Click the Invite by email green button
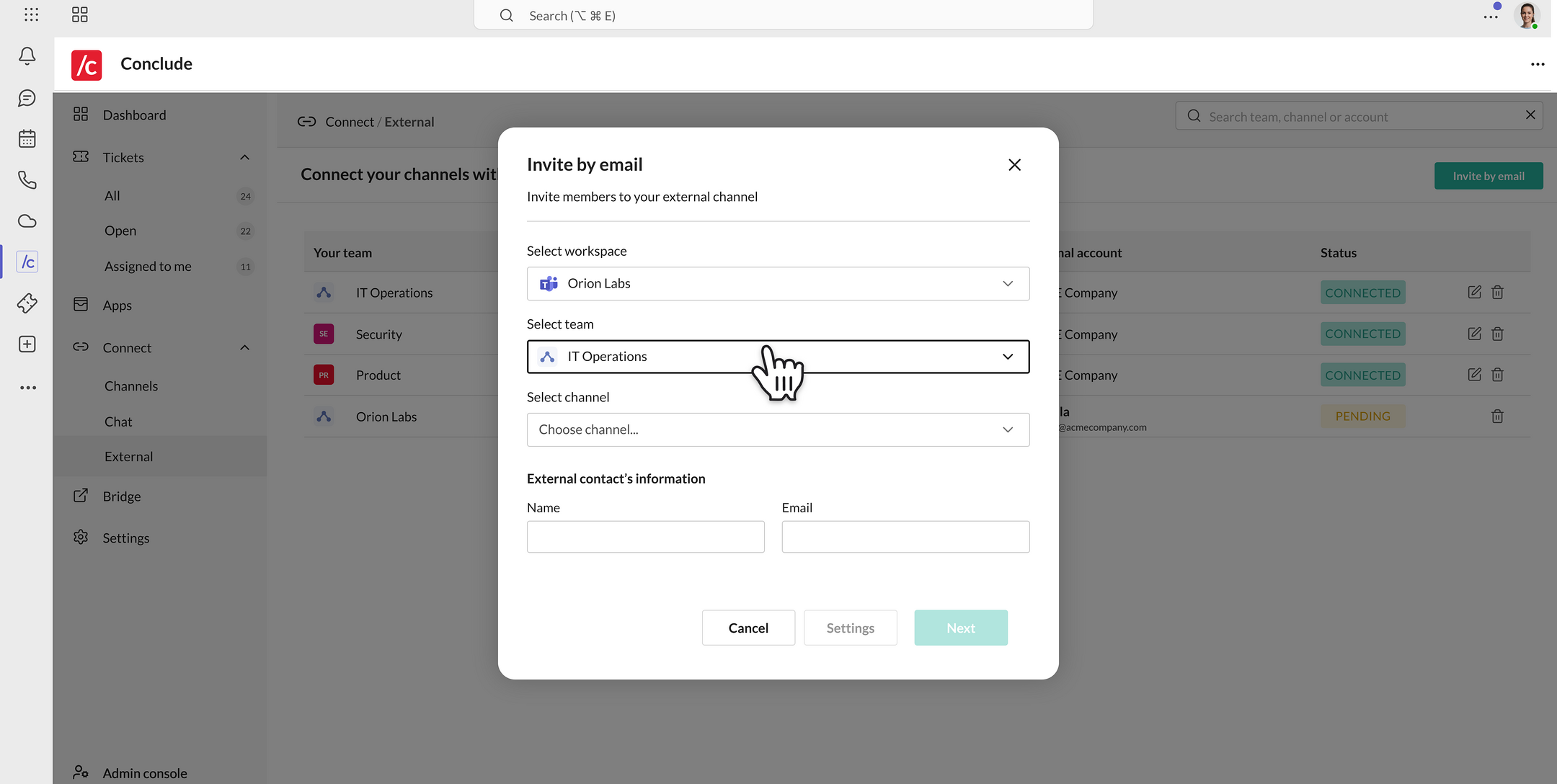The width and height of the screenshot is (1557, 784). click(1489, 176)
